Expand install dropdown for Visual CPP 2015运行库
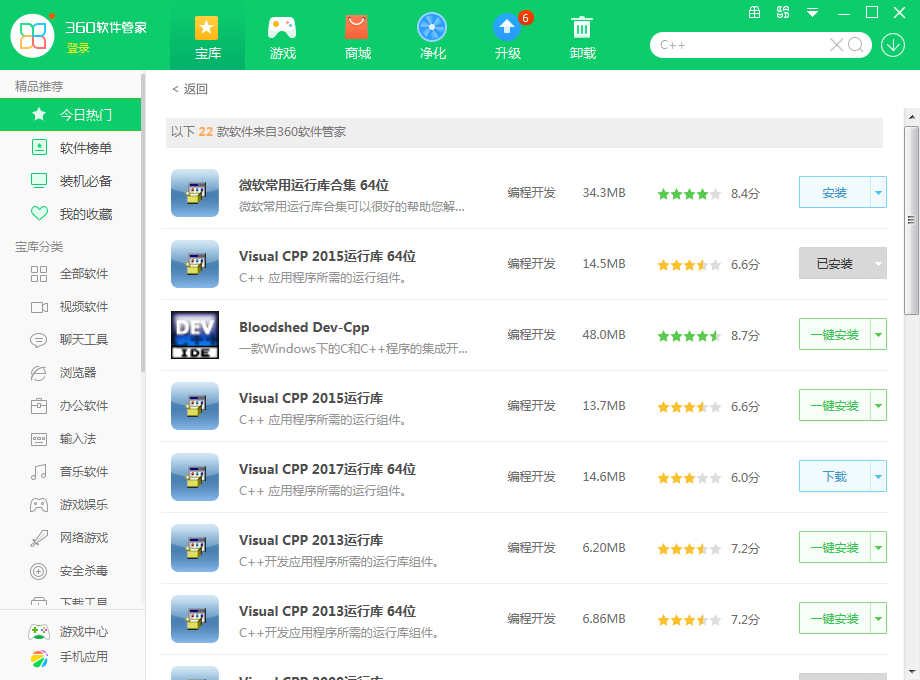 878,405
